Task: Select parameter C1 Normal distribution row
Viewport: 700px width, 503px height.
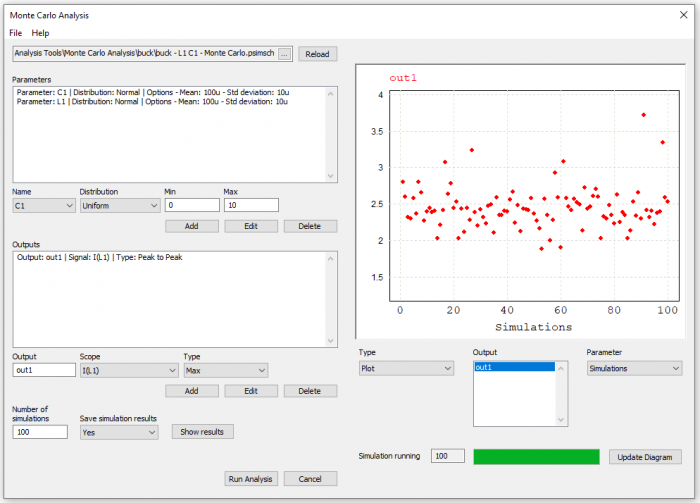Action: (x=153, y=92)
